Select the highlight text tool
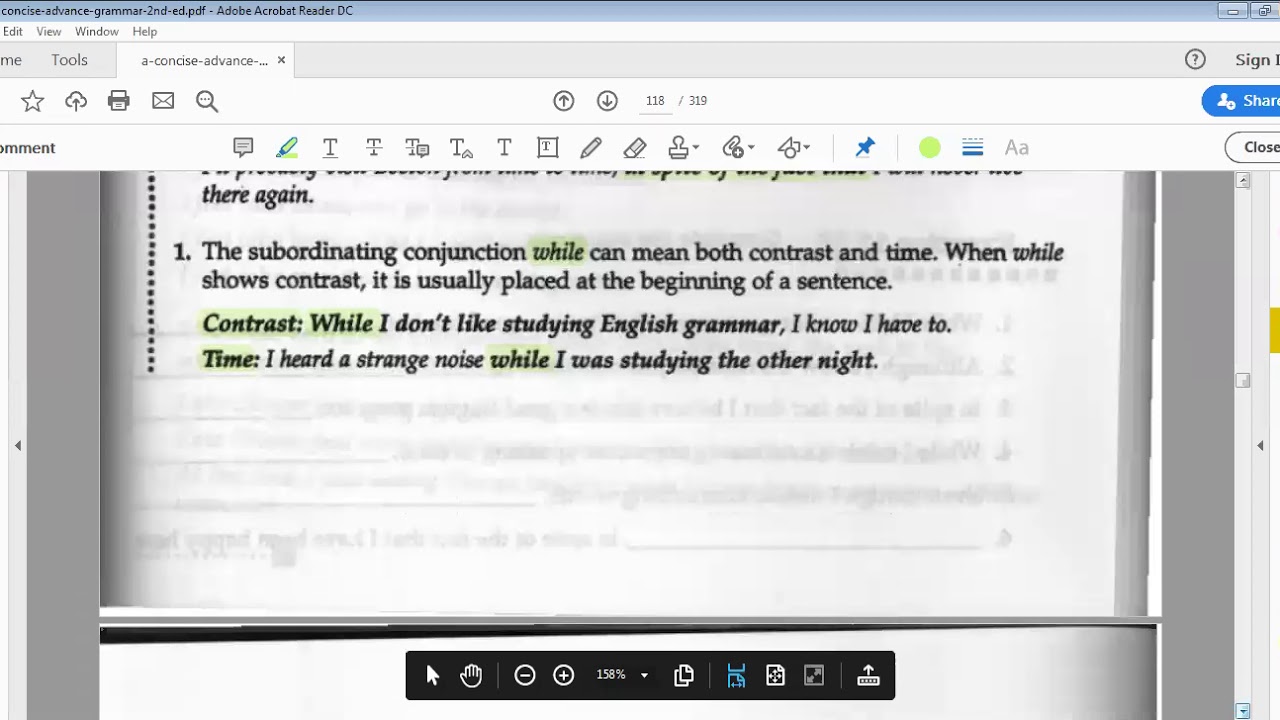Viewport: 1280px width, 720px height. (287, 148)
